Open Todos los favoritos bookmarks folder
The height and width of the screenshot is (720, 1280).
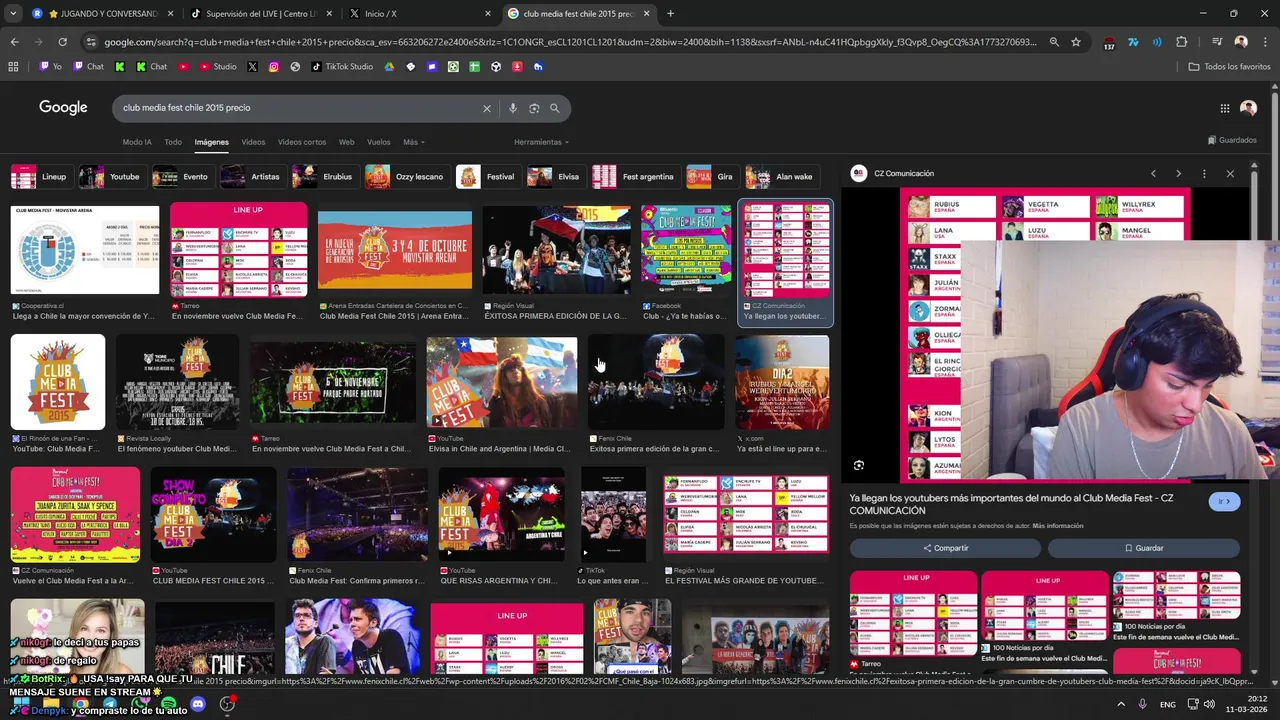(x=1230, y=67)
